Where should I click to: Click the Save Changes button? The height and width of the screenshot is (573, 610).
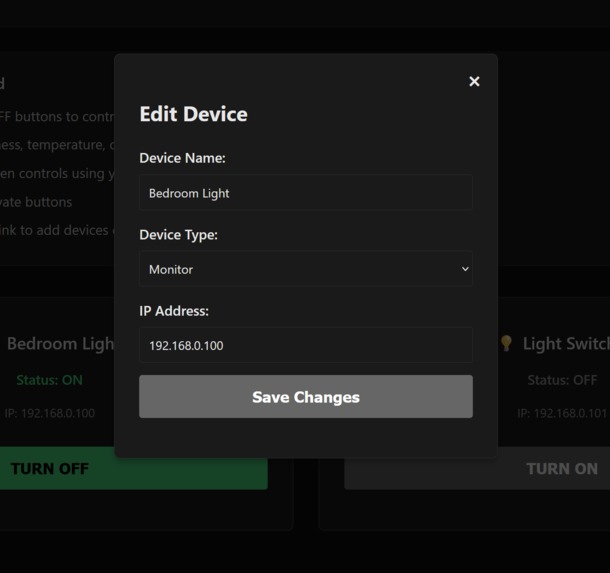tap(306, 396)
